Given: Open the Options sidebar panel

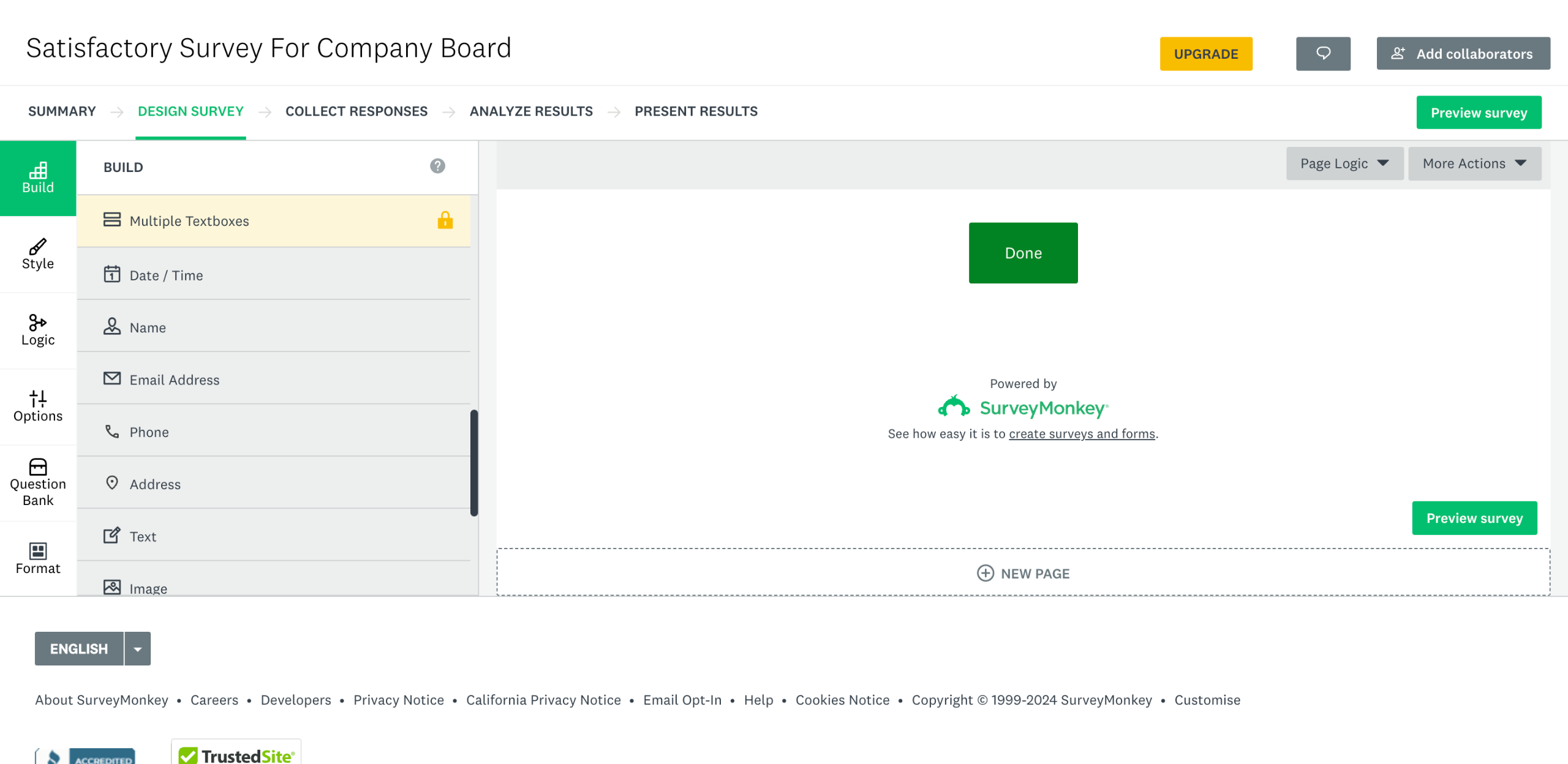Looking at the screenshot, I should [x=38, y=406].
